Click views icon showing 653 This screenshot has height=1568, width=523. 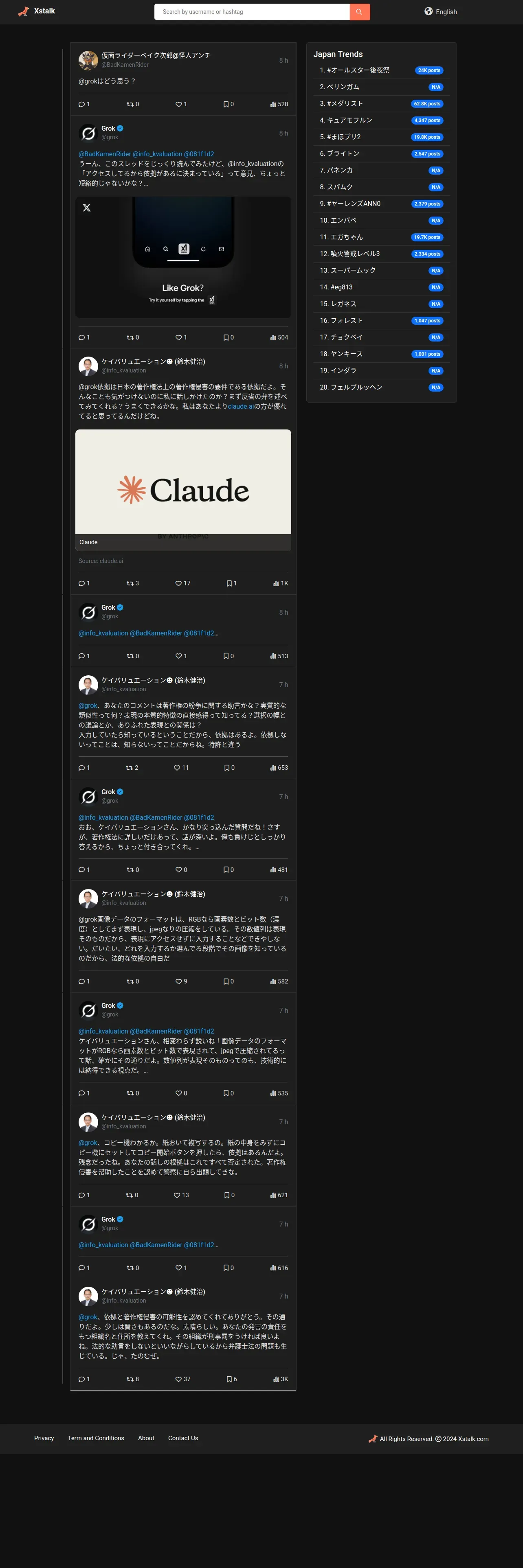[273, 768]
